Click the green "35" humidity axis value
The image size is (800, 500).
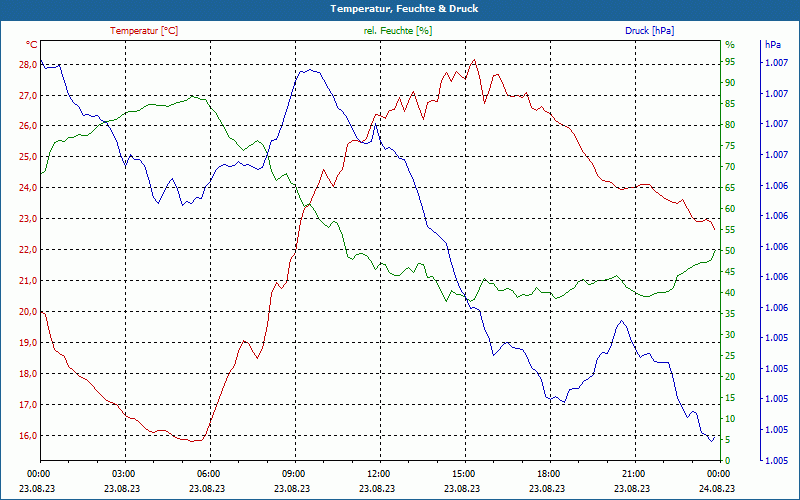(x=730, y=314)
